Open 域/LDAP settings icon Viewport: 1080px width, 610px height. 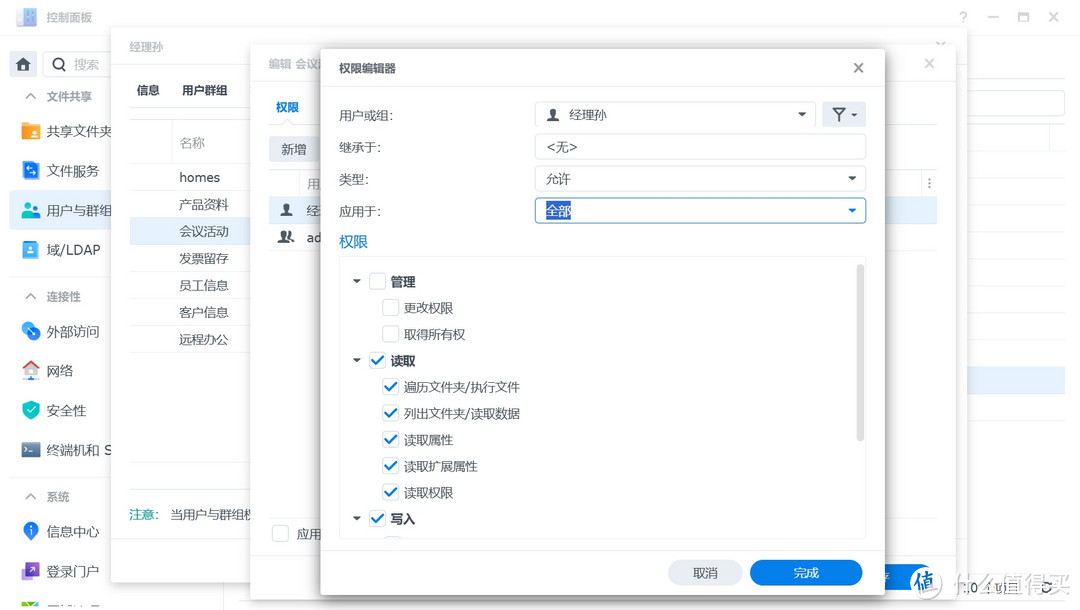[31, 250]
